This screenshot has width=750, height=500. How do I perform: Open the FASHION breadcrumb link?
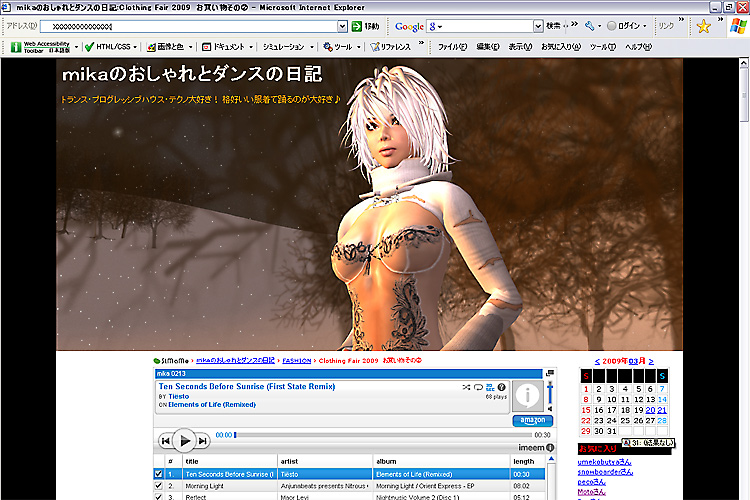click(297, 361)
